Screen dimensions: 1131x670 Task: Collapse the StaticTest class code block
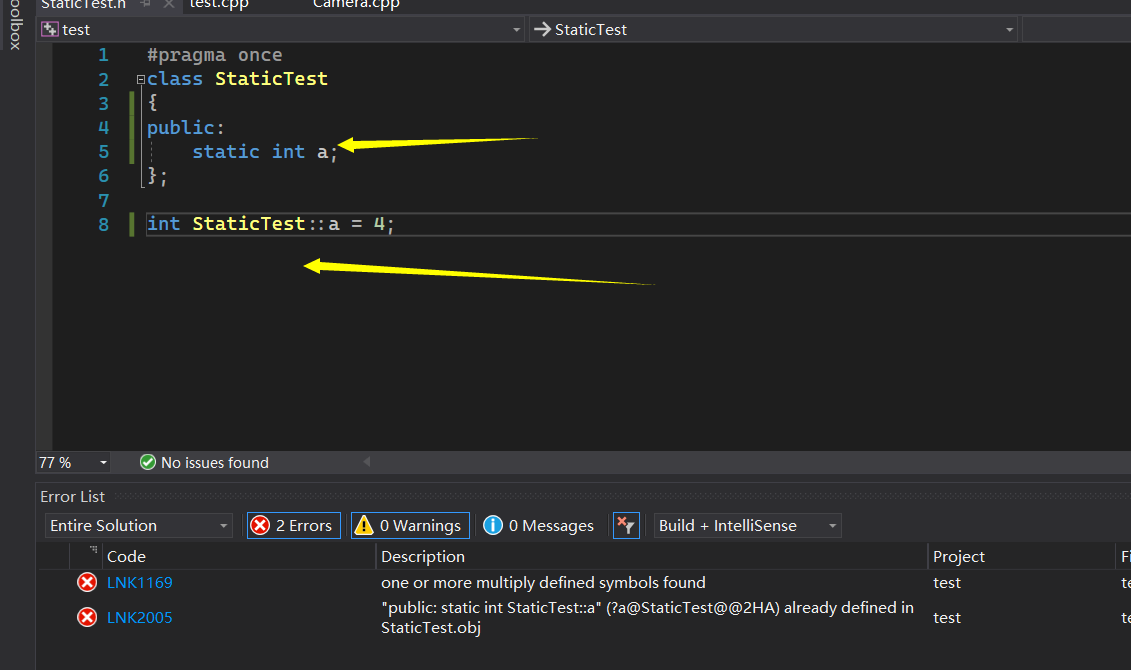(x=141, y=79)
